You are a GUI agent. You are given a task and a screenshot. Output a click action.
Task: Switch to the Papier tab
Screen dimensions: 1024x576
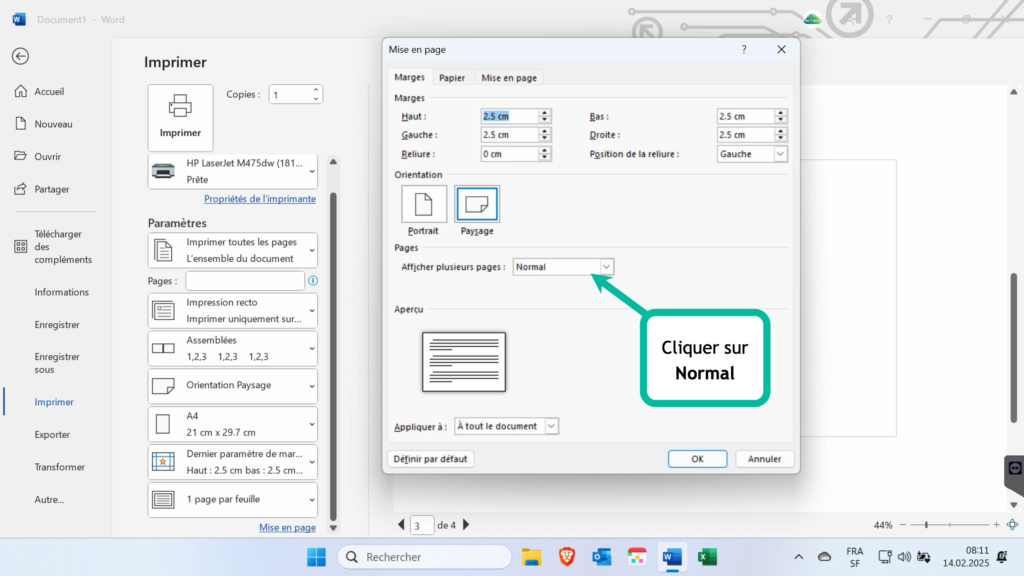[452, 78]
